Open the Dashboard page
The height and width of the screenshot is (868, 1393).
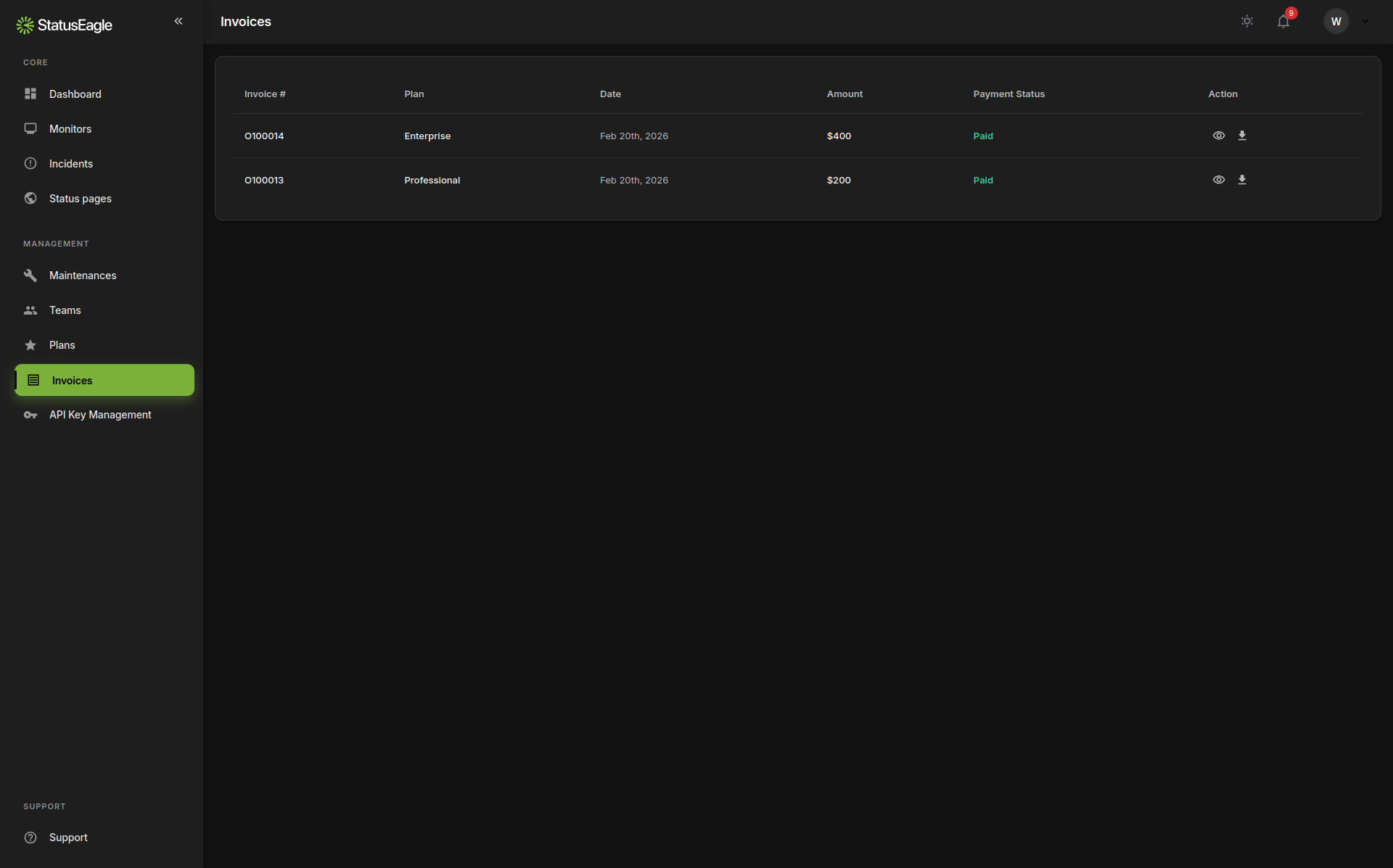click(x=75, y=94)
